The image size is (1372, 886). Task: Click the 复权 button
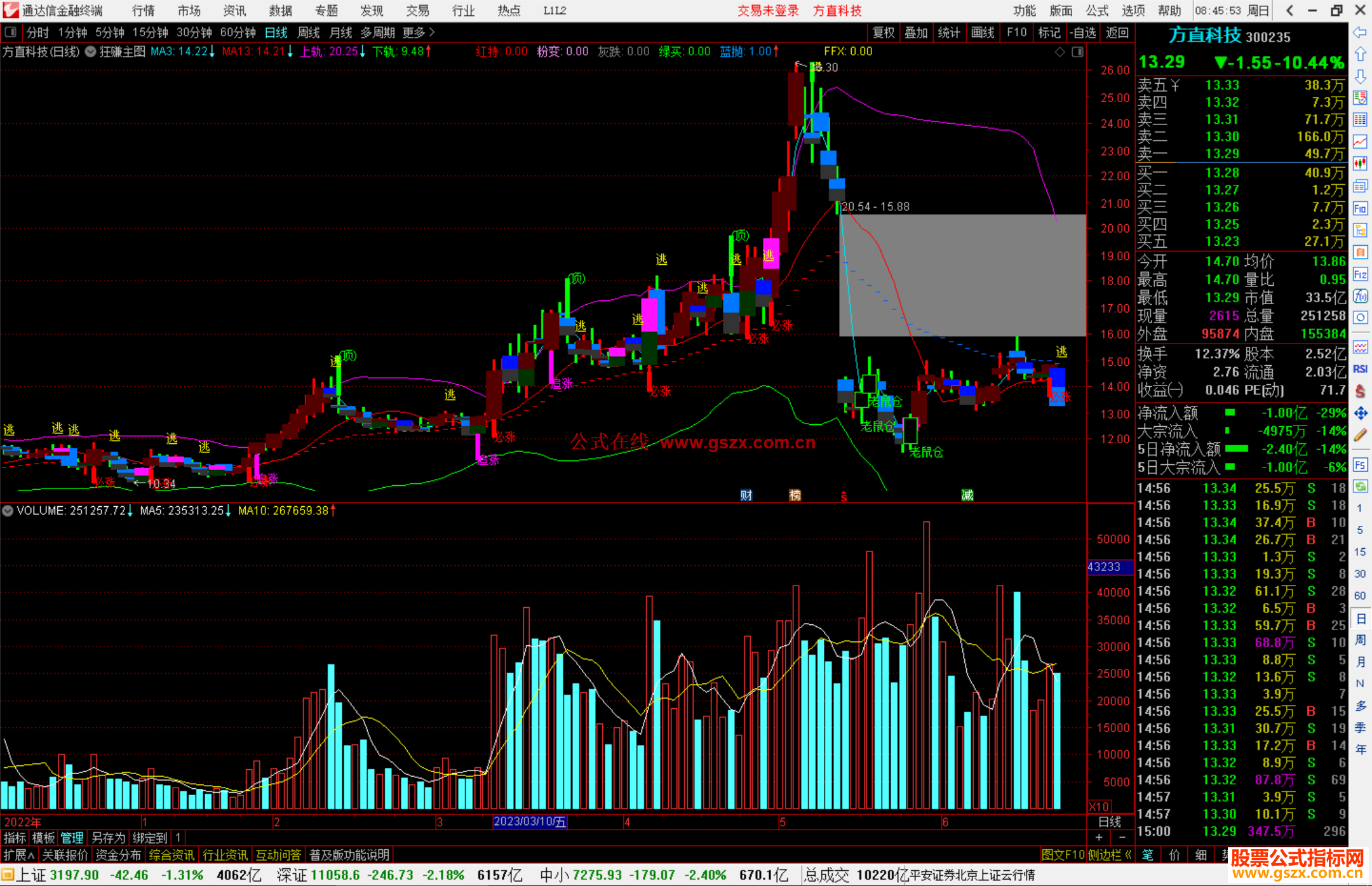883,32
